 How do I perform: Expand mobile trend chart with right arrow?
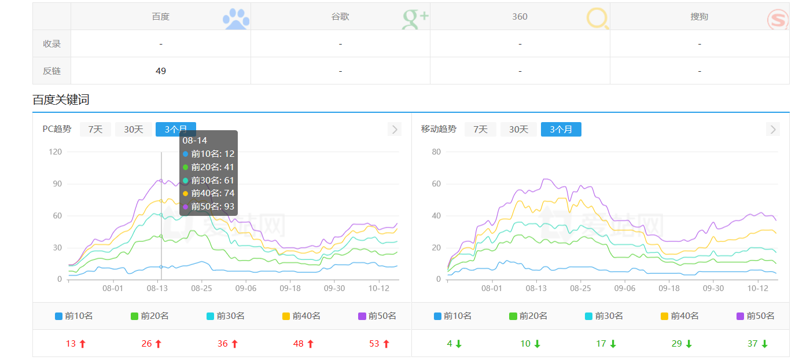click(773, 129)
